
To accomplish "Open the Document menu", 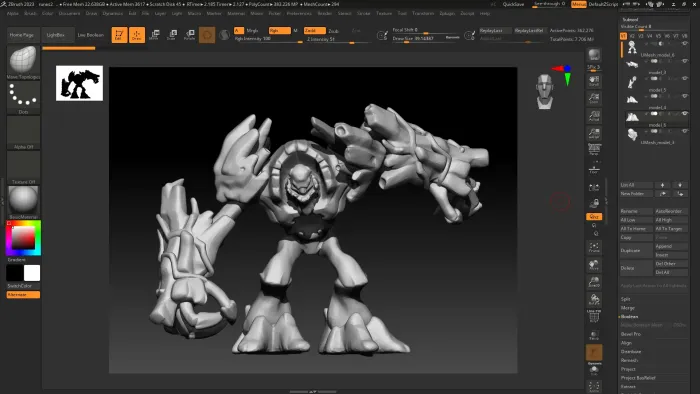I will tap(69, 13).
